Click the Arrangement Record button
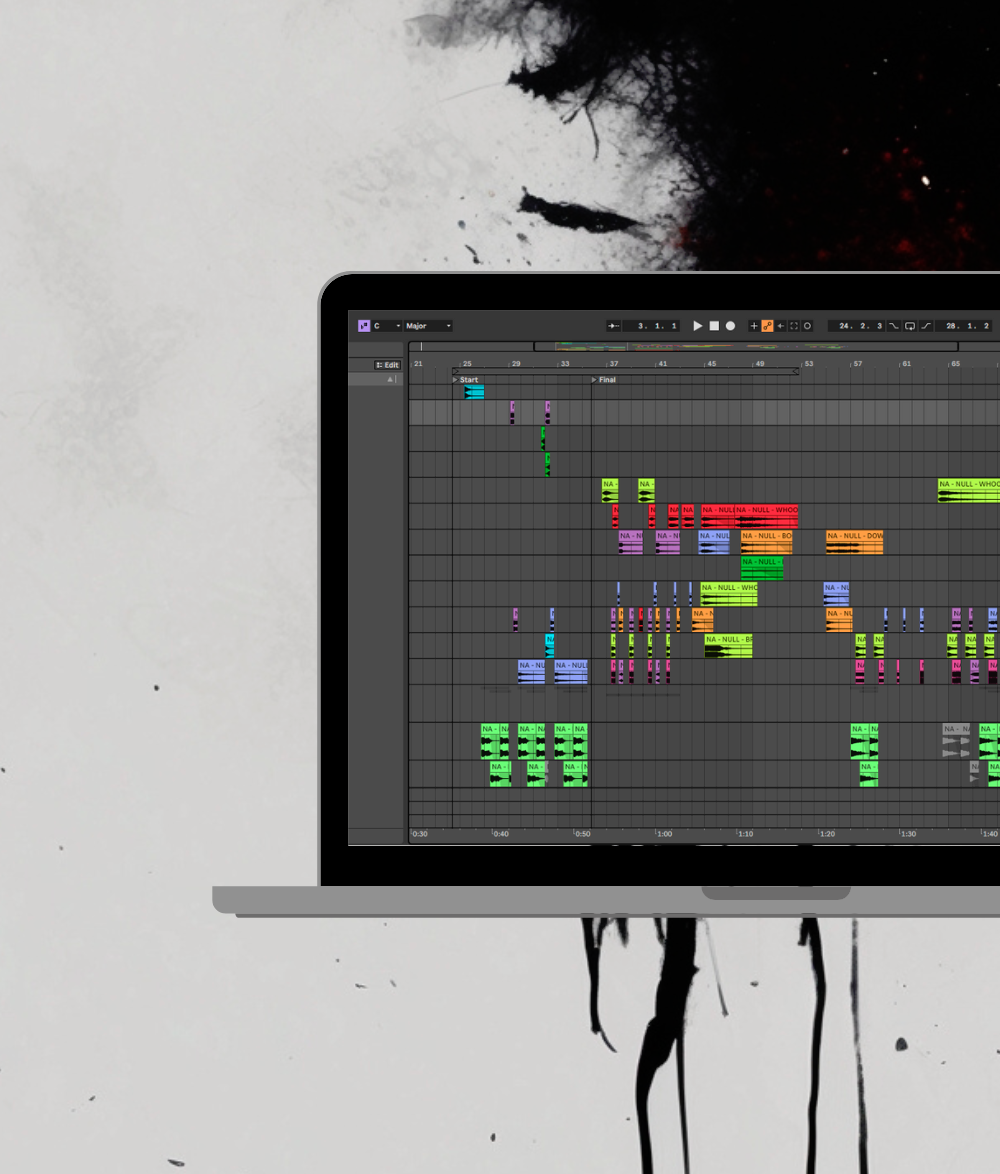This screenshot has width=1000, height=1174. [x=730, y=326]
